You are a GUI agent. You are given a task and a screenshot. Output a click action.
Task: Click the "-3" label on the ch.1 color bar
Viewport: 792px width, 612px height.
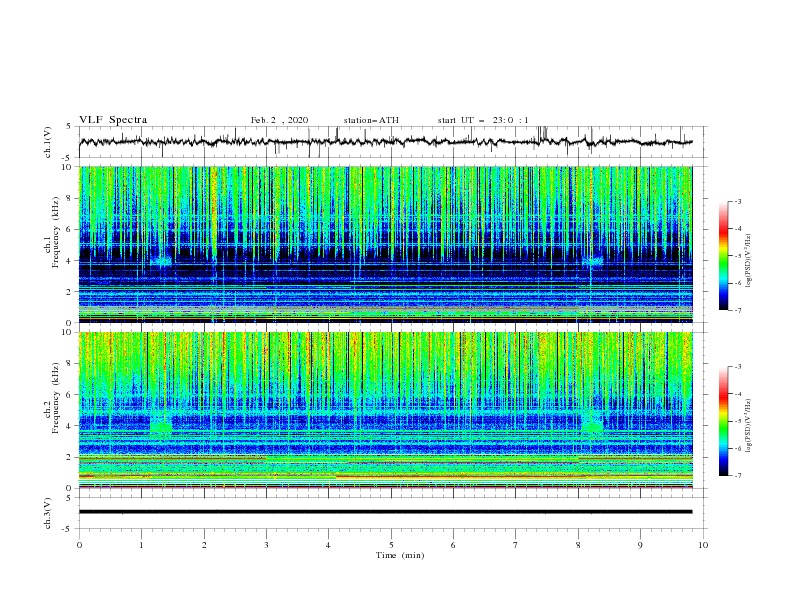click(737, 201)
